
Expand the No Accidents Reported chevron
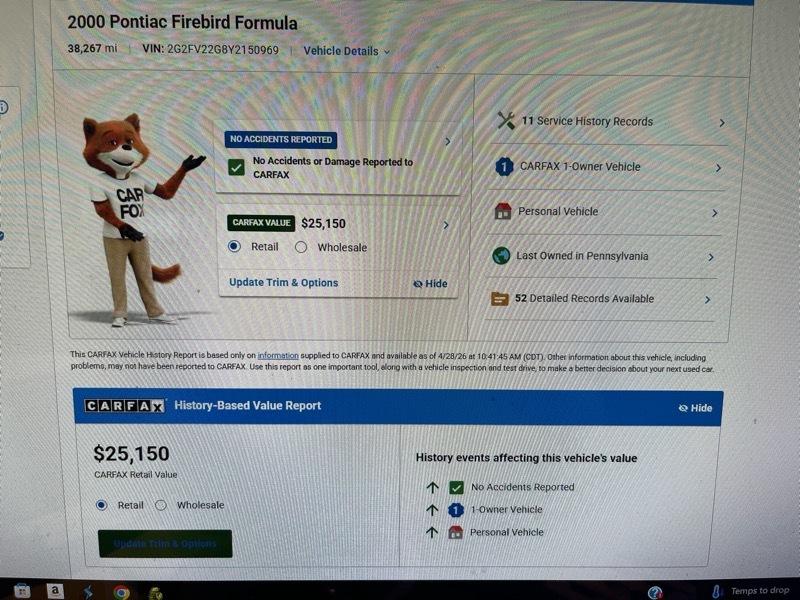coord(447,141)
